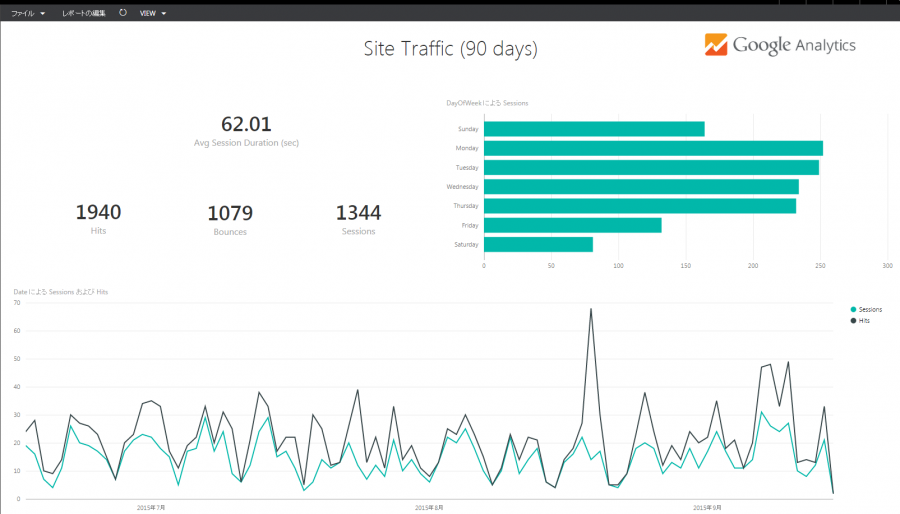Click the Wednesday sessions bar

(x=640, y=187)
